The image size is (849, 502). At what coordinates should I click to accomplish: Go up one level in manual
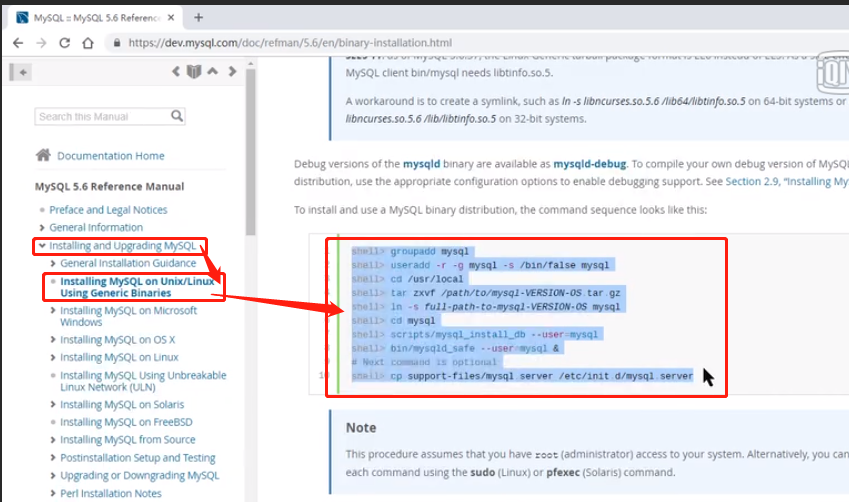213,71
